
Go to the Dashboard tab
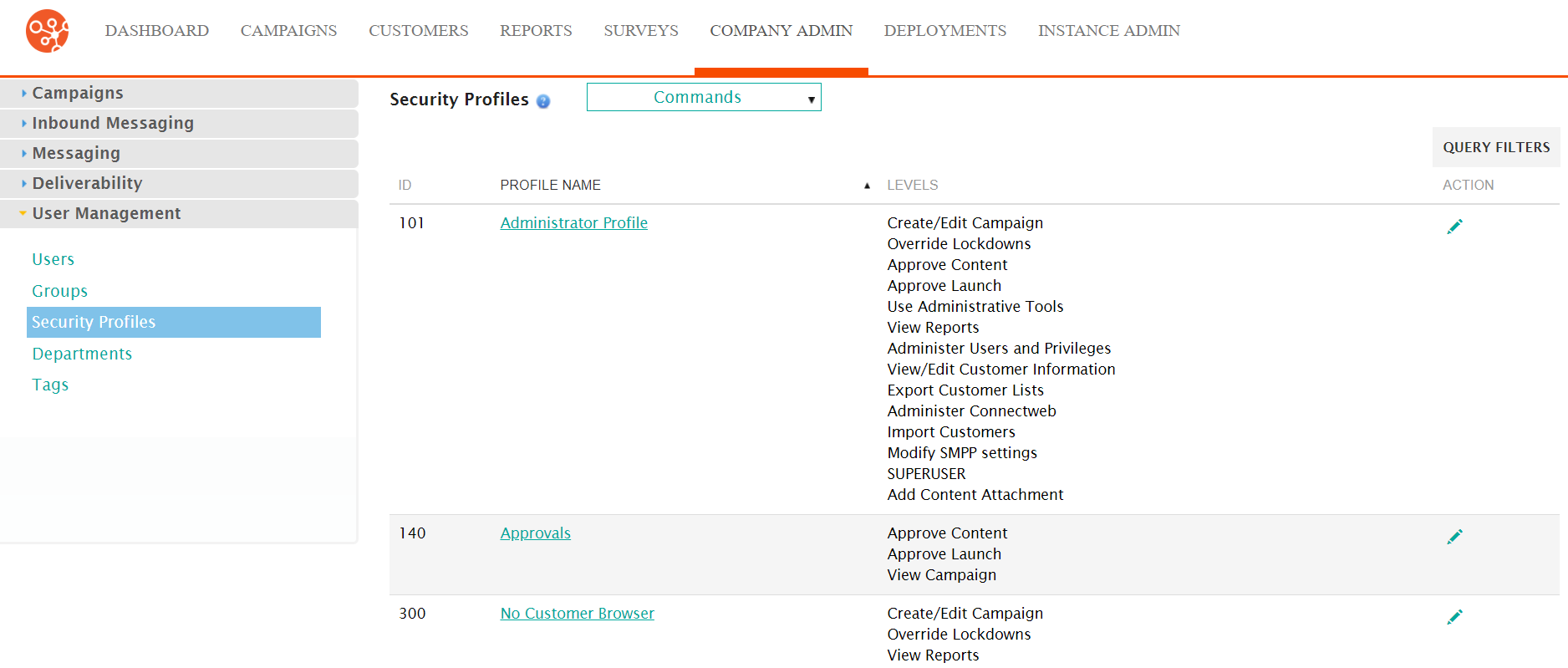pos(157,31)
